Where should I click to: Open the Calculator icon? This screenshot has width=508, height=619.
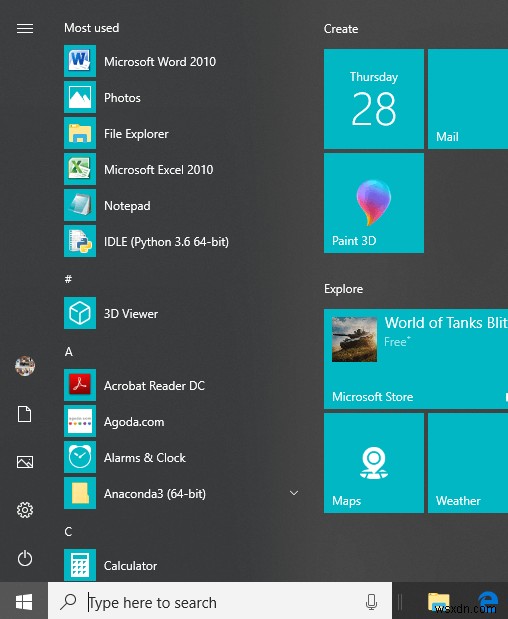click(80, 565)
